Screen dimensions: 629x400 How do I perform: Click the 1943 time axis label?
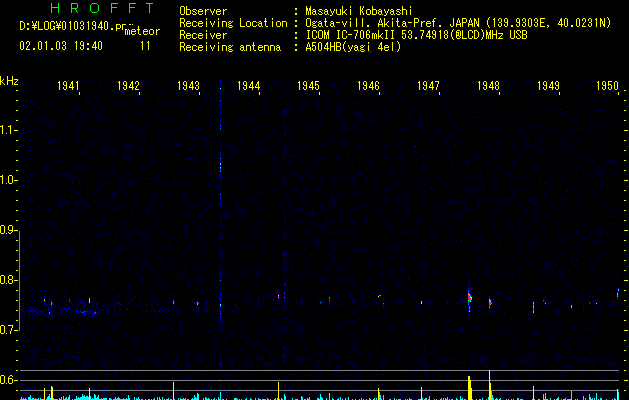pos(188,86)
